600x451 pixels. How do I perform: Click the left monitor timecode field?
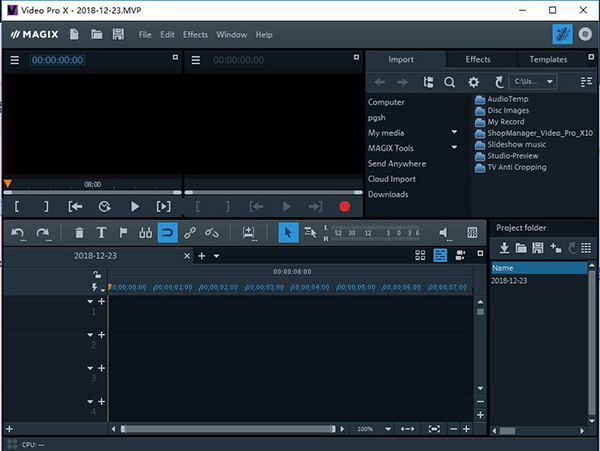[x=57, y=60]
